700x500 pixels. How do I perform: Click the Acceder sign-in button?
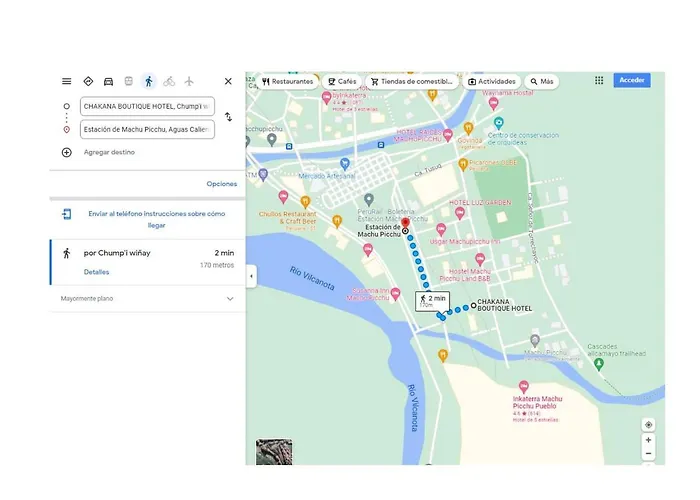point(632,80)
